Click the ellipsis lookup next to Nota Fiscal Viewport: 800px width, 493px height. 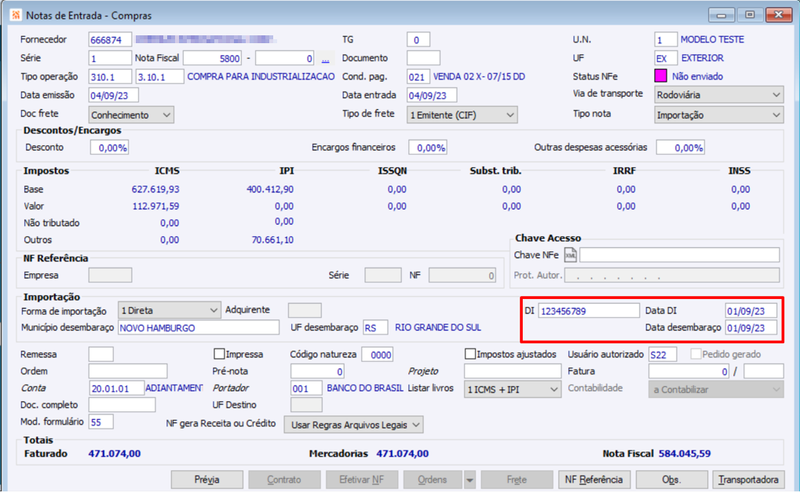click(x=325, y=59)
